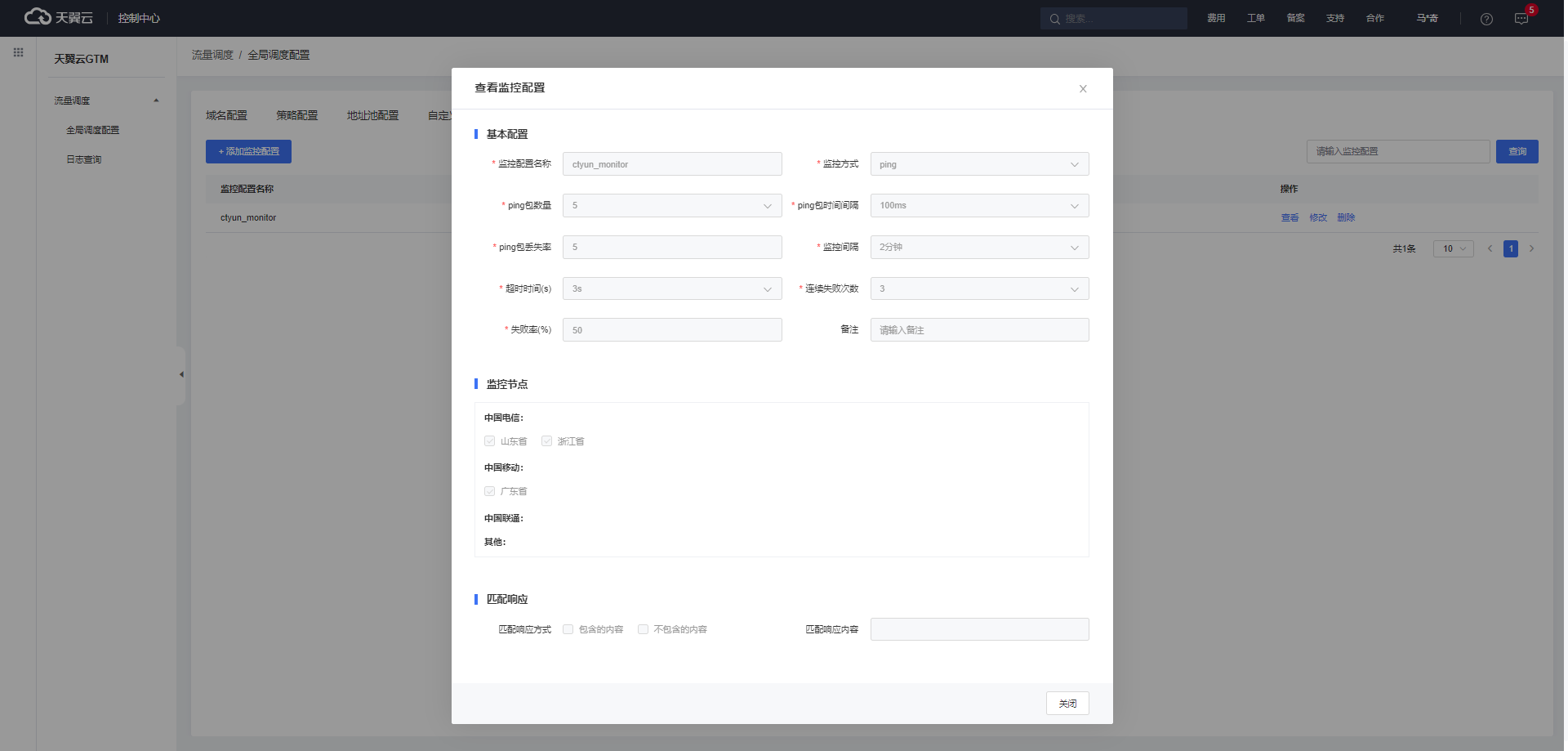Viewport: 1568px width, 751px height.
Task: Switch to the 策略配置 tab
Action: [x=297, y=115]
